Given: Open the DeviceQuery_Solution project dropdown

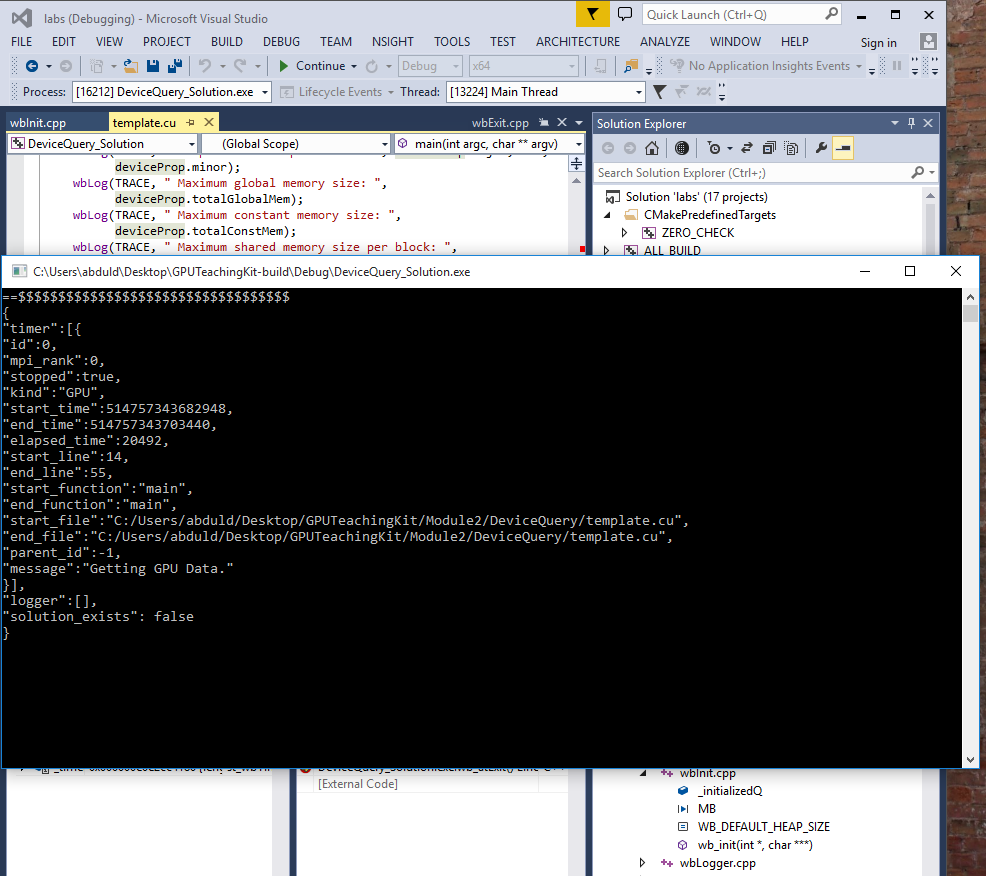Looking at the screenshot, I should click(191, 144).
